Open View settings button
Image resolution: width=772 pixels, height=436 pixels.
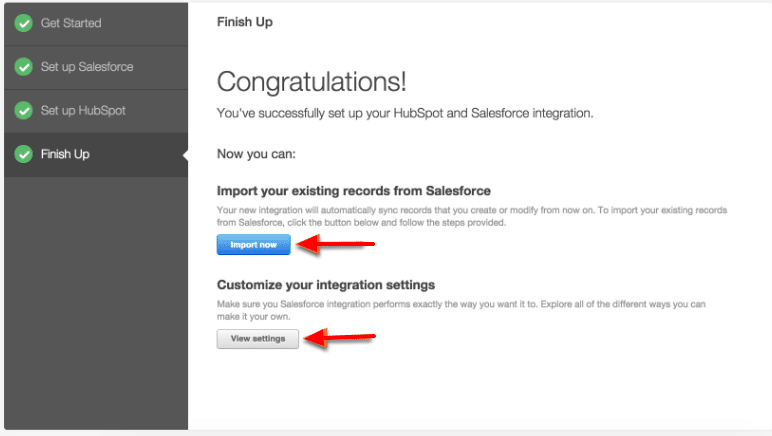(258, 338)
